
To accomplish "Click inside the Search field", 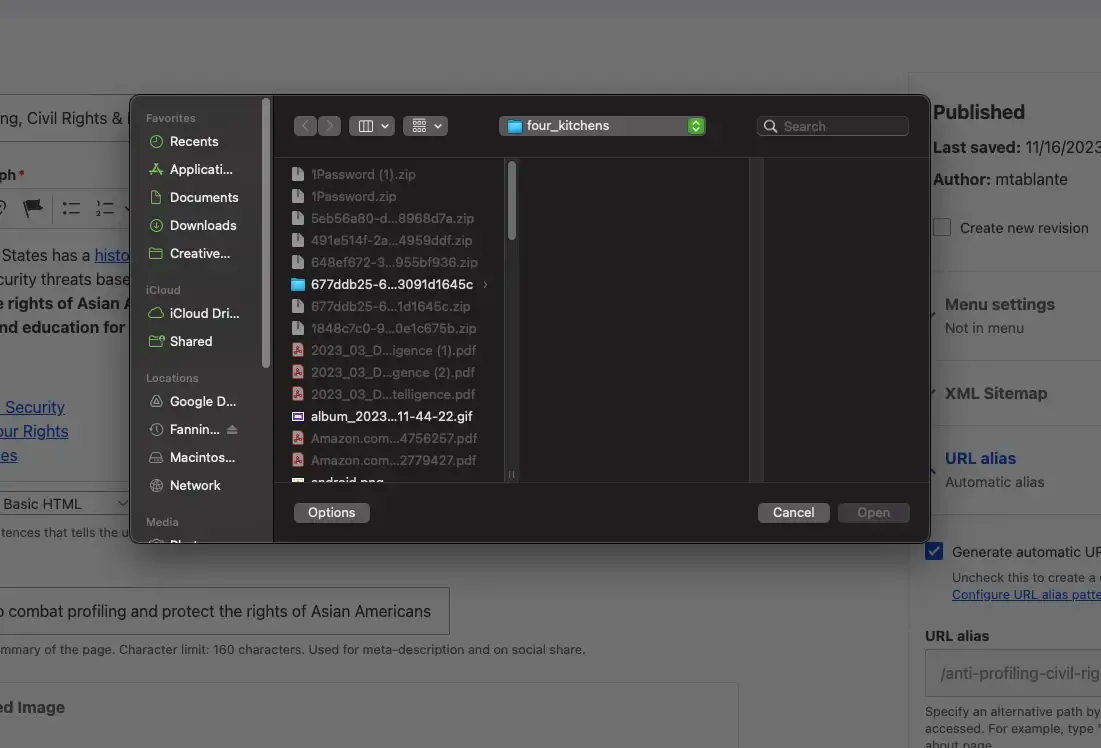I will click(833, 126).
